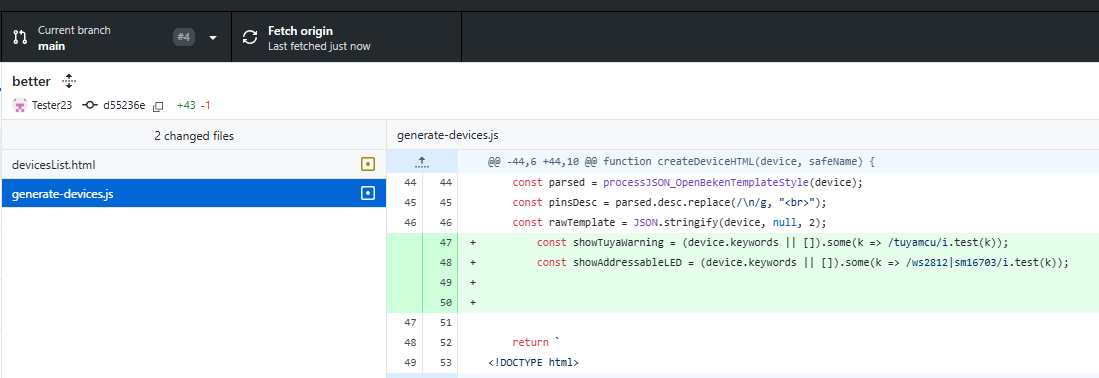1099x378 pixels.
Task: Click the drag-commit move icon beside 'better'
Action: (68, 81)
